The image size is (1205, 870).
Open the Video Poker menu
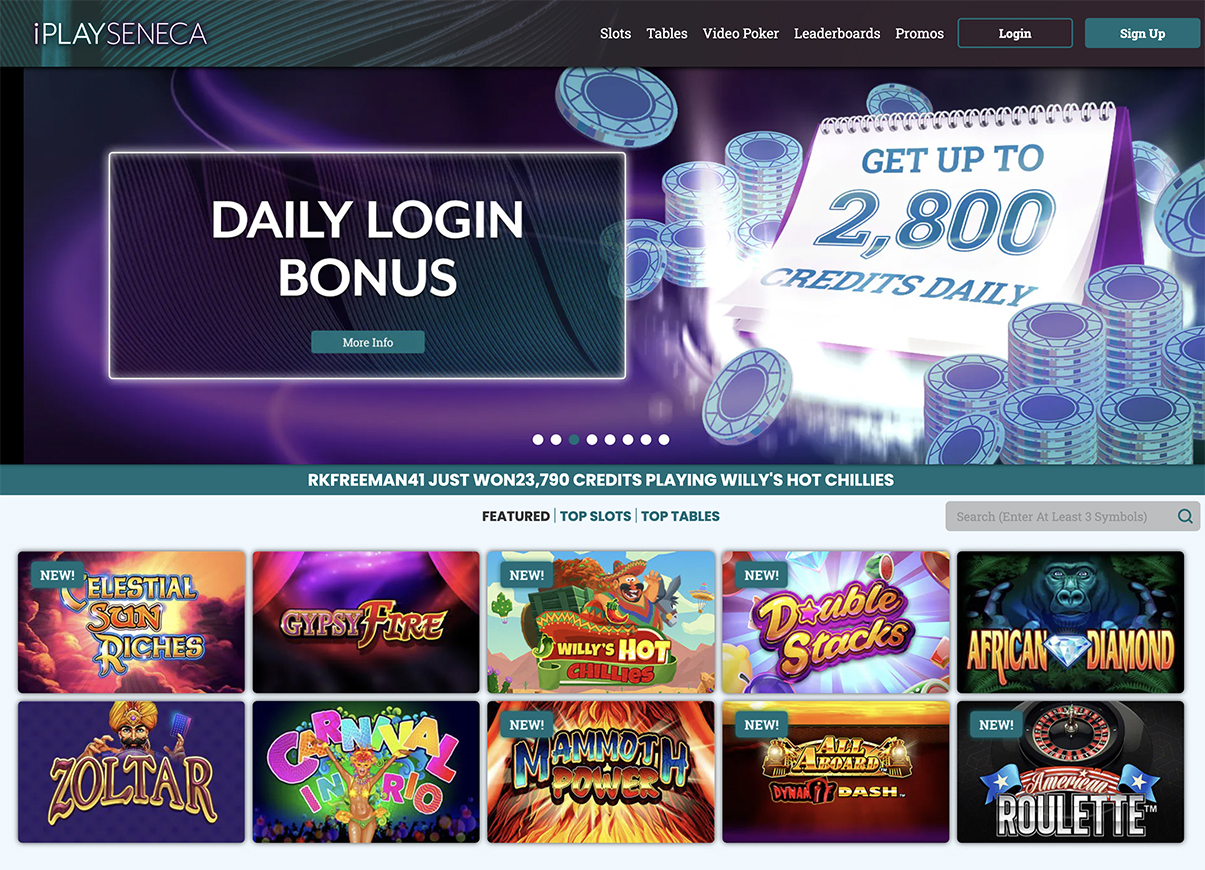tap(740, 33)
